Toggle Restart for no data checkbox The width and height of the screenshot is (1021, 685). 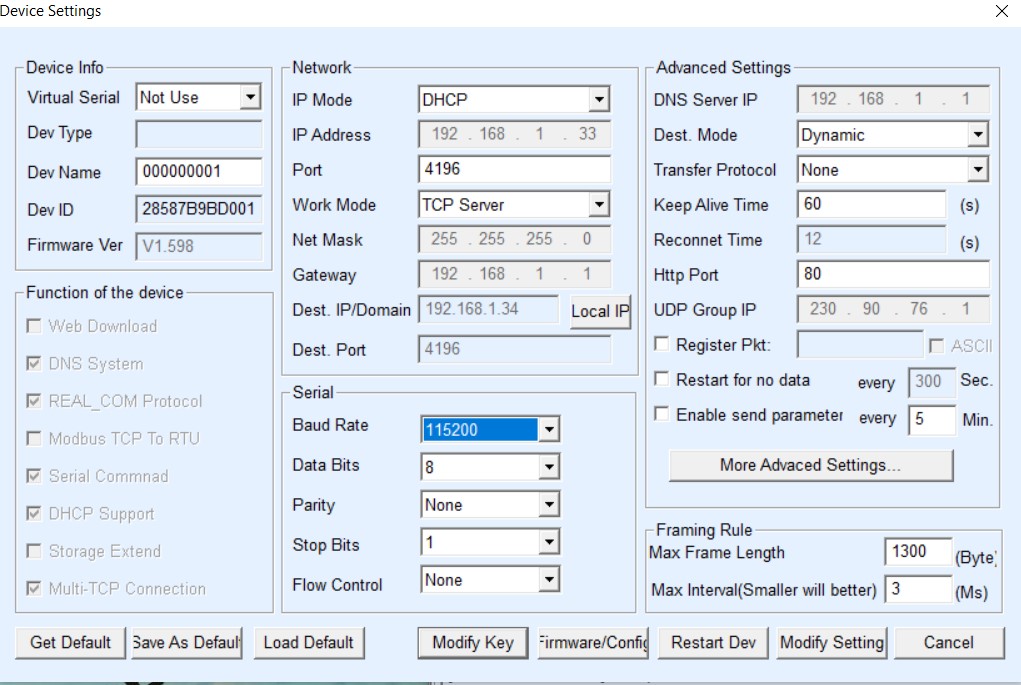662,380
